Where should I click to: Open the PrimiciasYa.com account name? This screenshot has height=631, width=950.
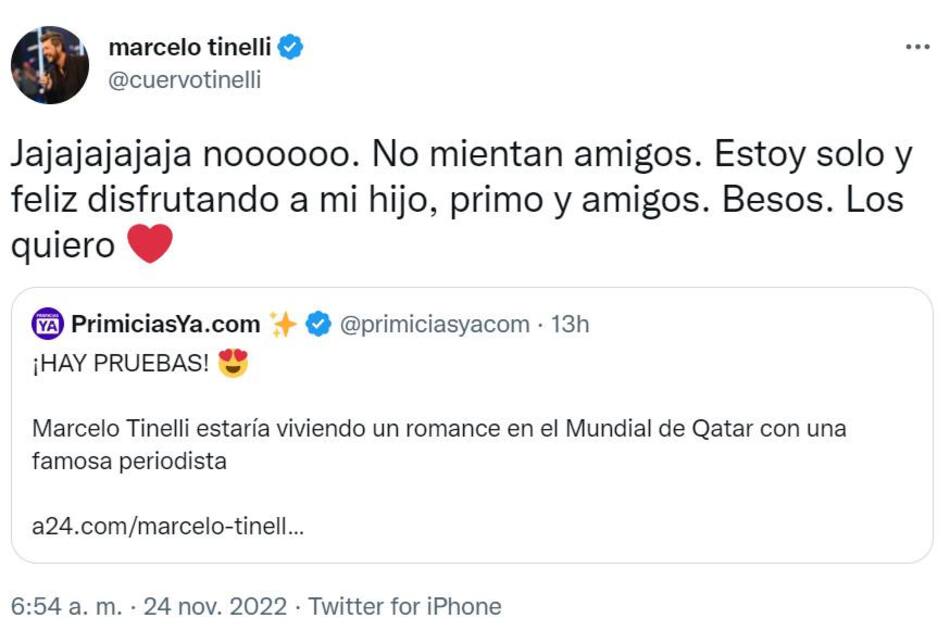point(165,324)
